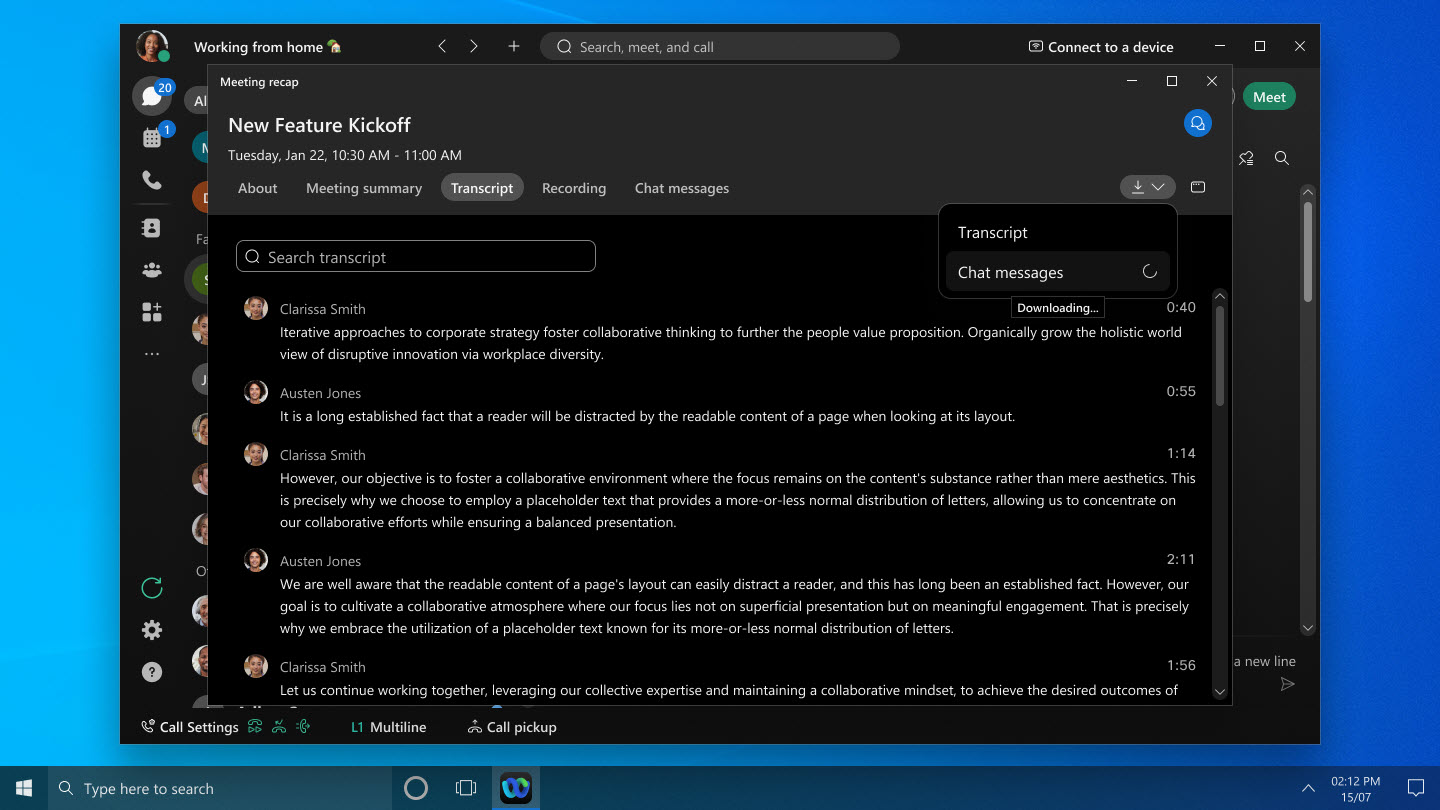Screen dimensions: 1440x810
Task: Click the Call pickup icon in footer
Action: tap(475, 727)
